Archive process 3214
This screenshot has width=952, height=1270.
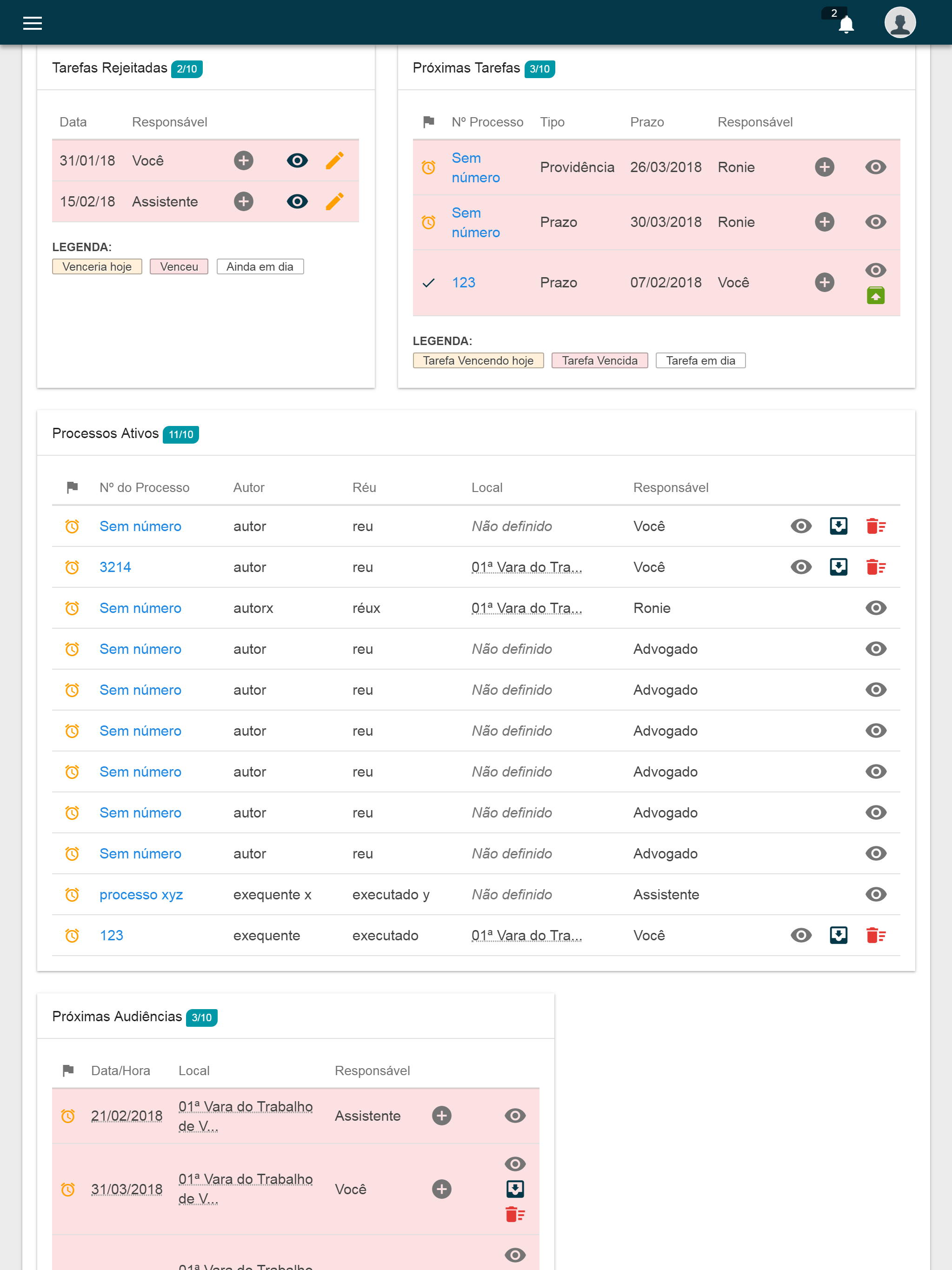(x=839, y=567)
